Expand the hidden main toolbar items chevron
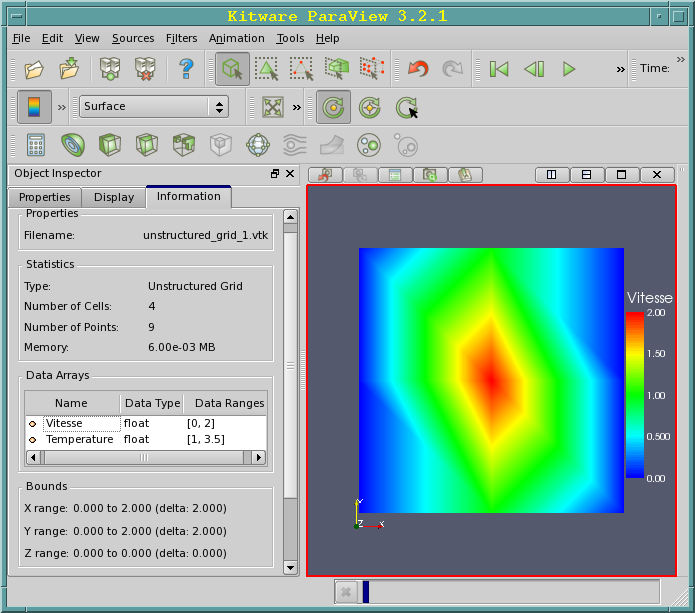The width and height of the screenshot is (695, 613). tap(621, 69)
